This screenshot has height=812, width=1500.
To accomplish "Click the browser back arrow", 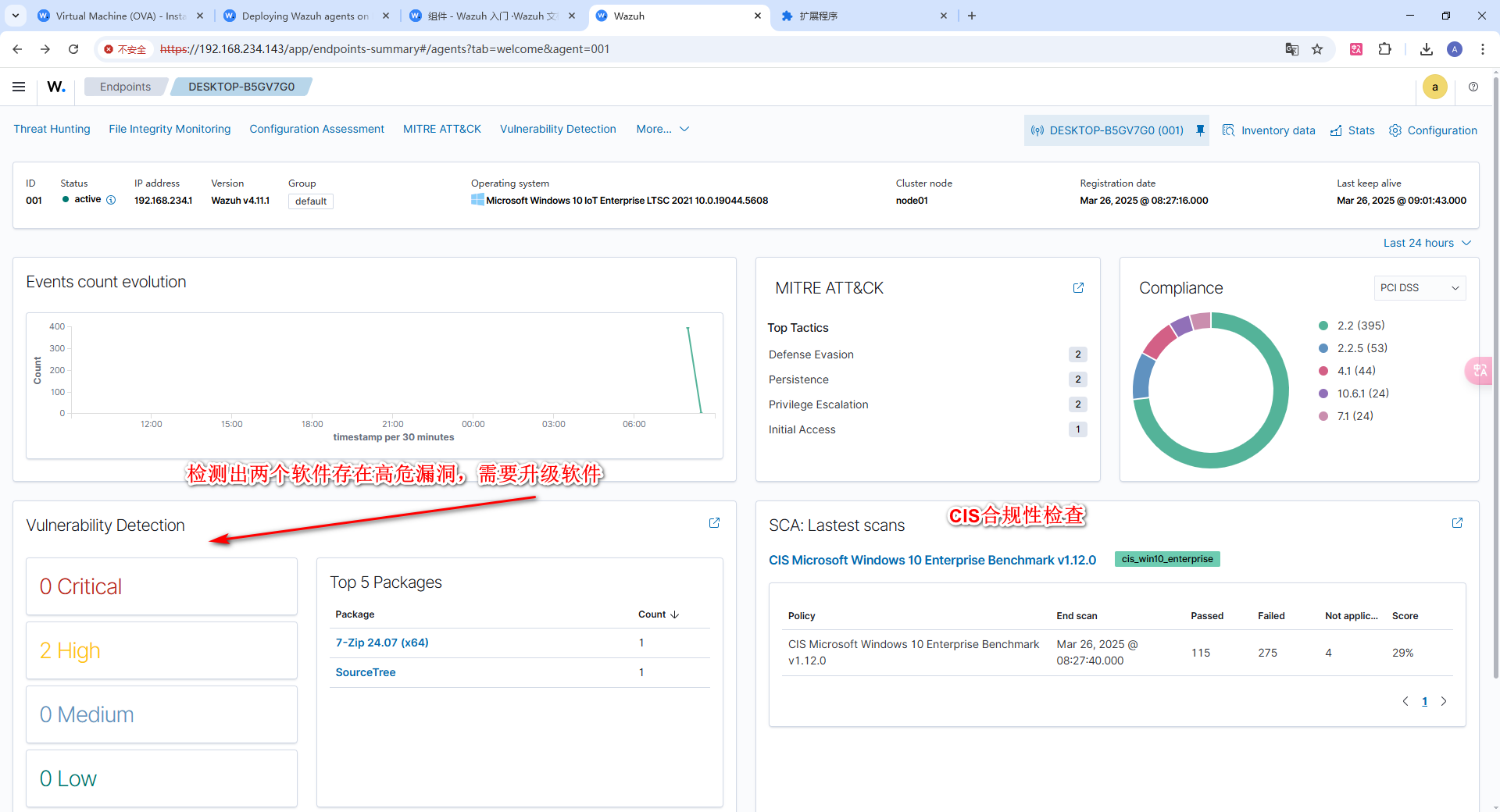I will (x=17, y=49).
